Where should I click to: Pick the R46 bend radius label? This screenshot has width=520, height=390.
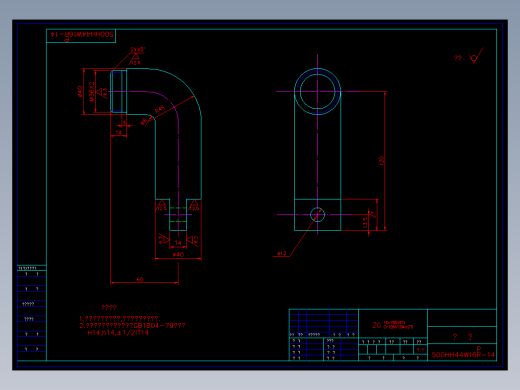[160, 109]
